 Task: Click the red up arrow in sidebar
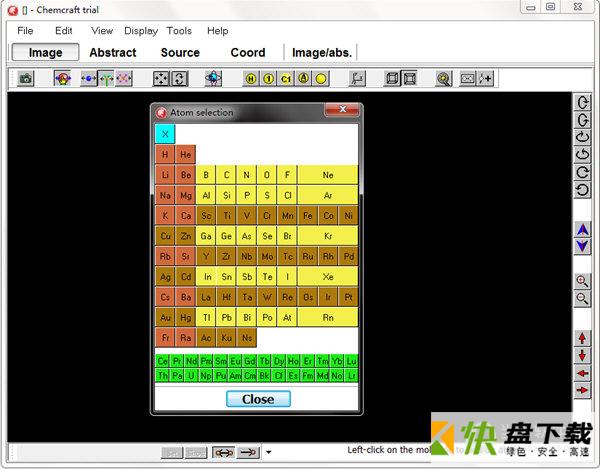click(582, 339)
